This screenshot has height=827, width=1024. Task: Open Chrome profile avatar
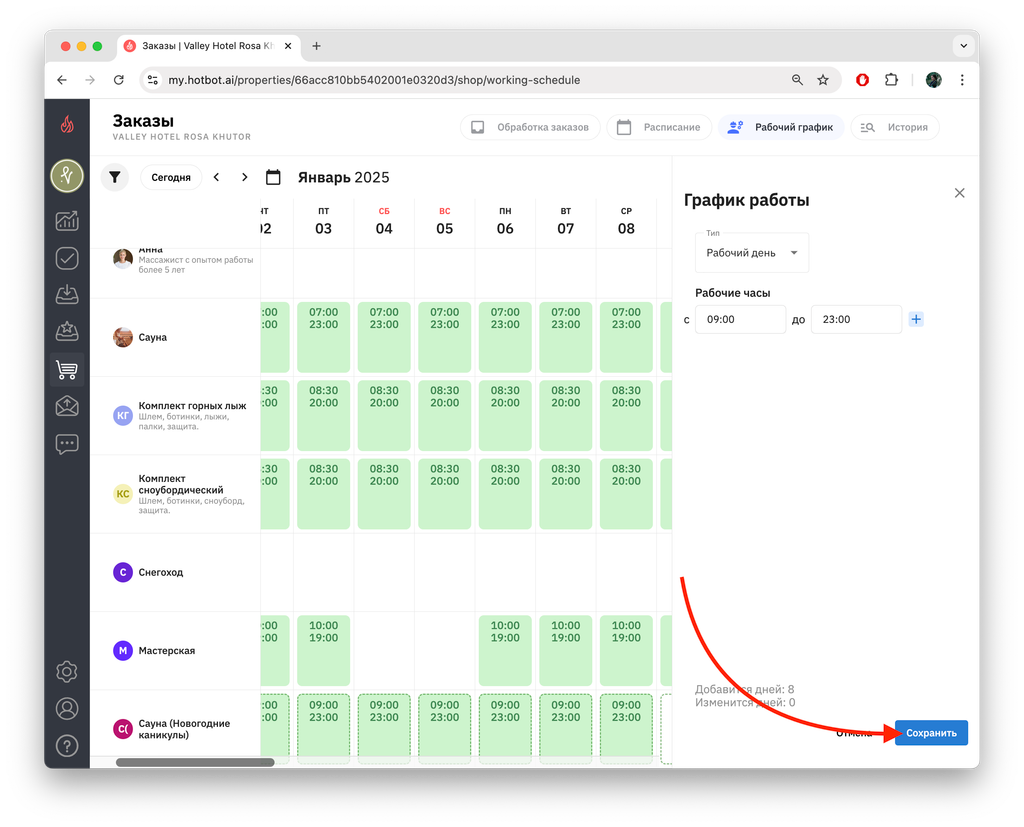[933, 80]
